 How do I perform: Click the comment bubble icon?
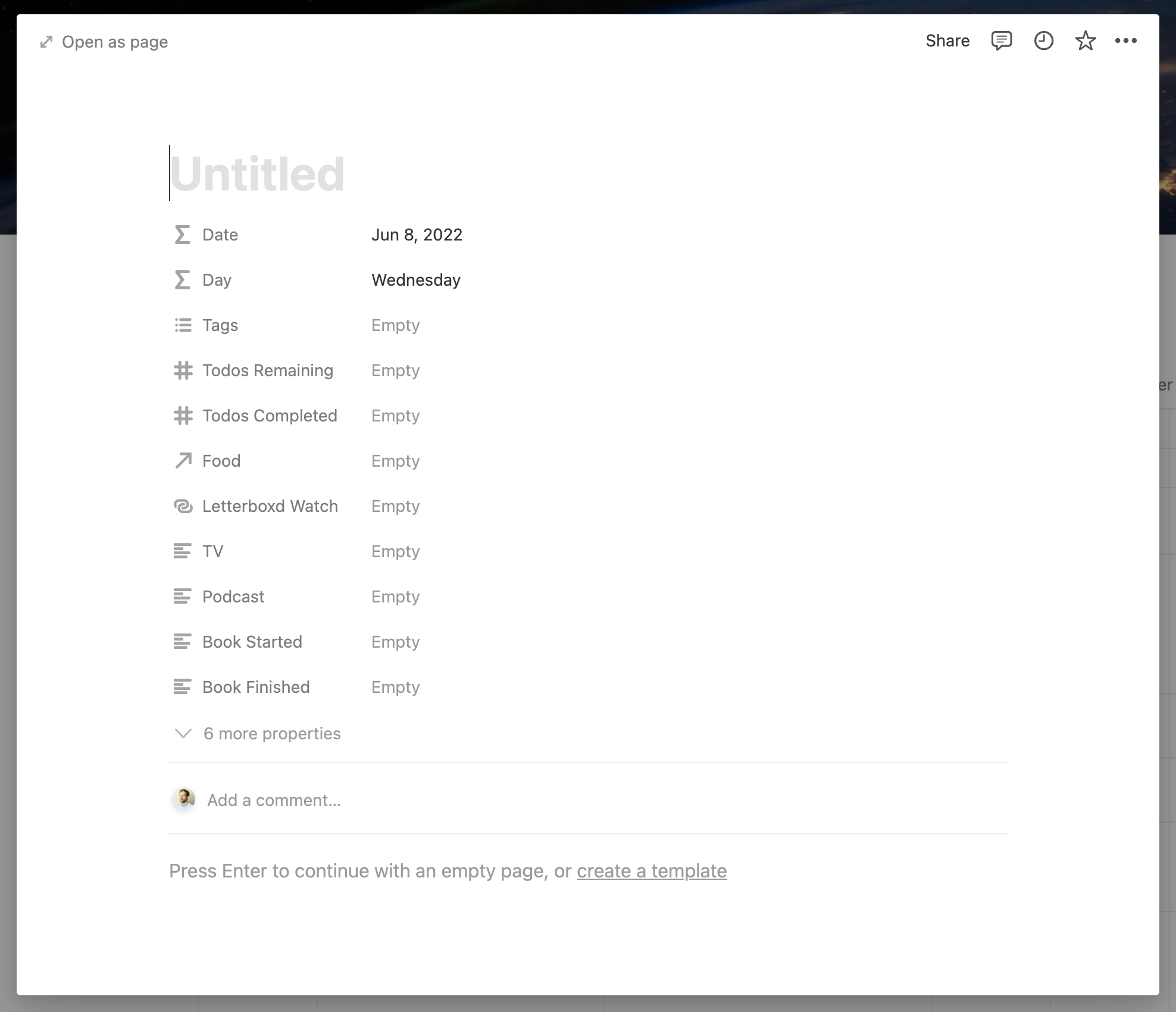1003,41
